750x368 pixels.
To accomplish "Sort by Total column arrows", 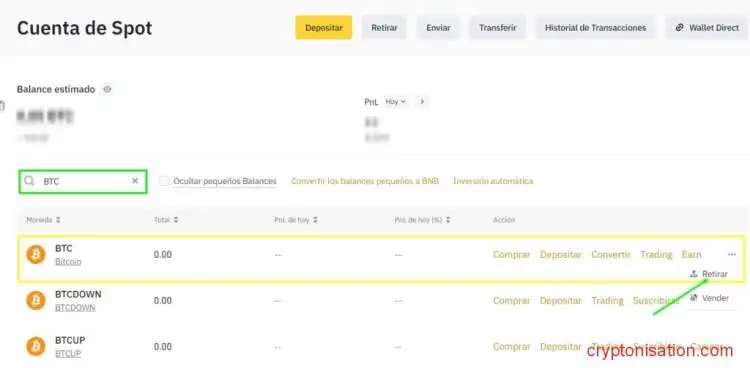I will click(176, 220).
